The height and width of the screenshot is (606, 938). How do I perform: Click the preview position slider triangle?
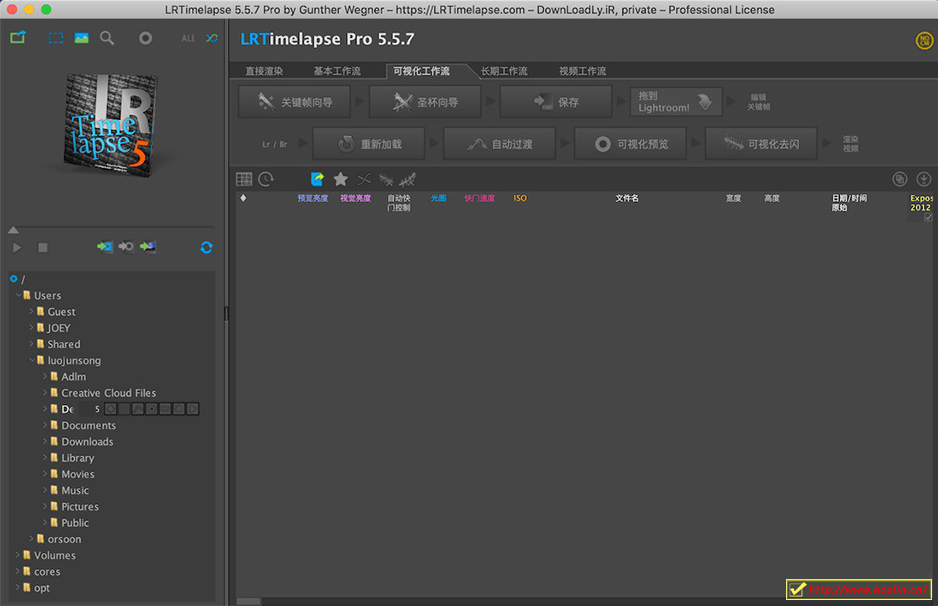click(x=13, y=230)
